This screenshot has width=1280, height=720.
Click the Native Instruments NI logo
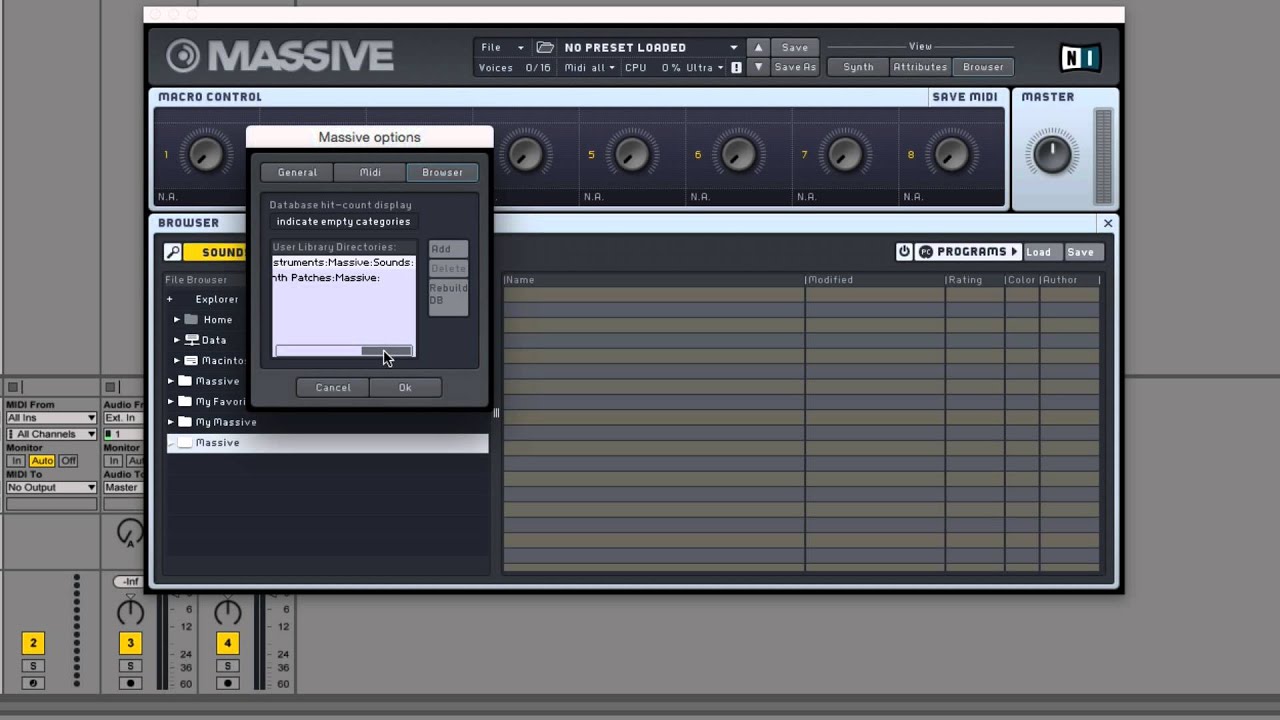tap(1080, 57)
